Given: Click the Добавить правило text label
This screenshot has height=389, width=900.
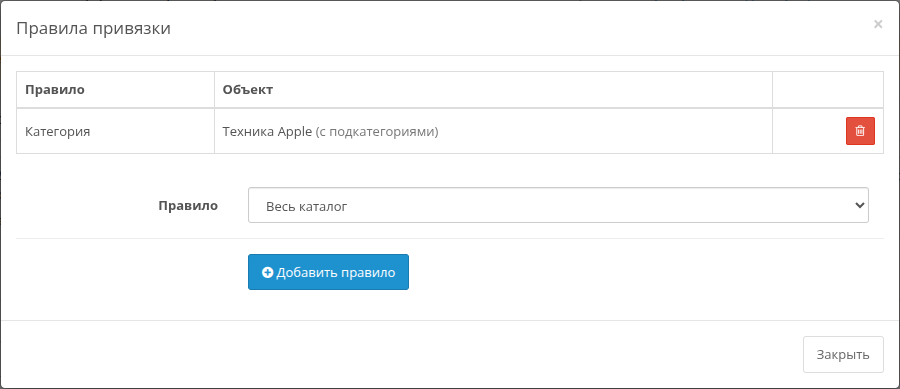Looking at the screenshot, I should point(336,273).
